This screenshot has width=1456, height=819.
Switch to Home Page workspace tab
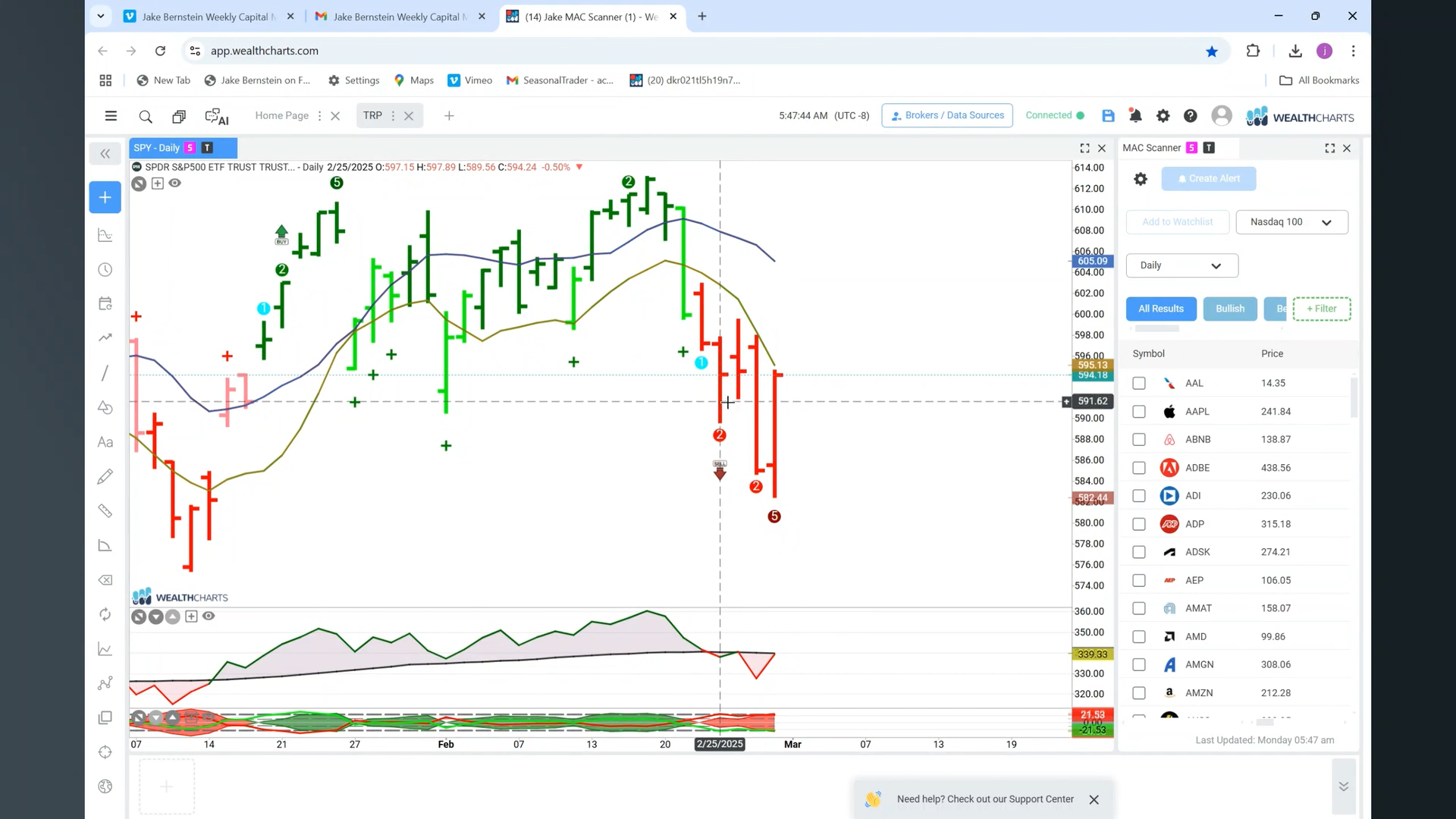click(281, 116)
